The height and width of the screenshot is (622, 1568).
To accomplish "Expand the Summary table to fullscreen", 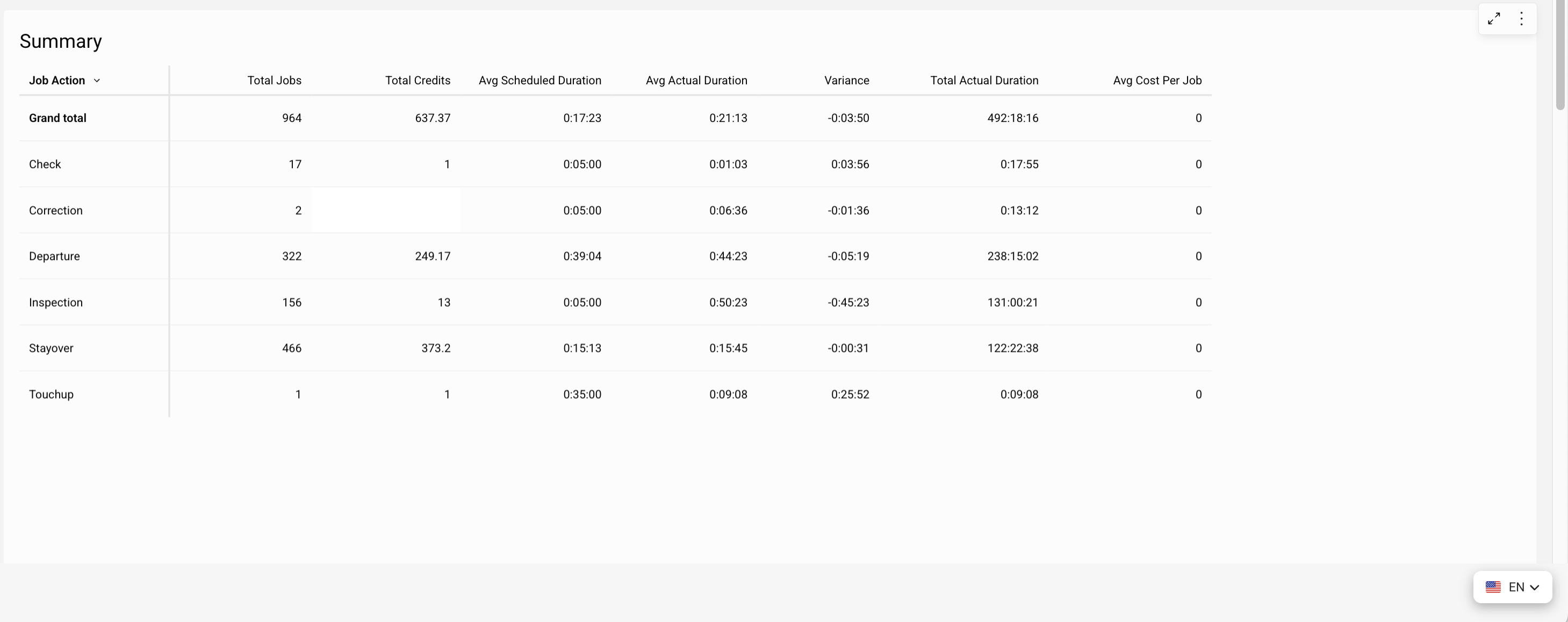I will 1494,19.
